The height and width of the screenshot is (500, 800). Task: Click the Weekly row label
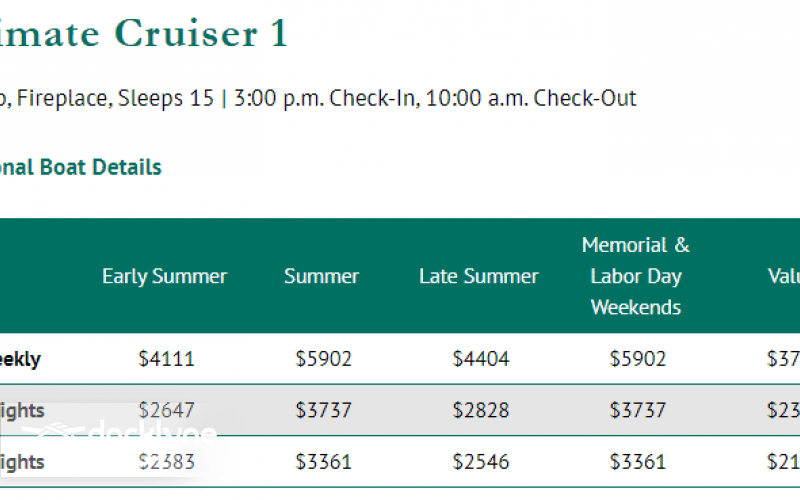pos(20,359)
